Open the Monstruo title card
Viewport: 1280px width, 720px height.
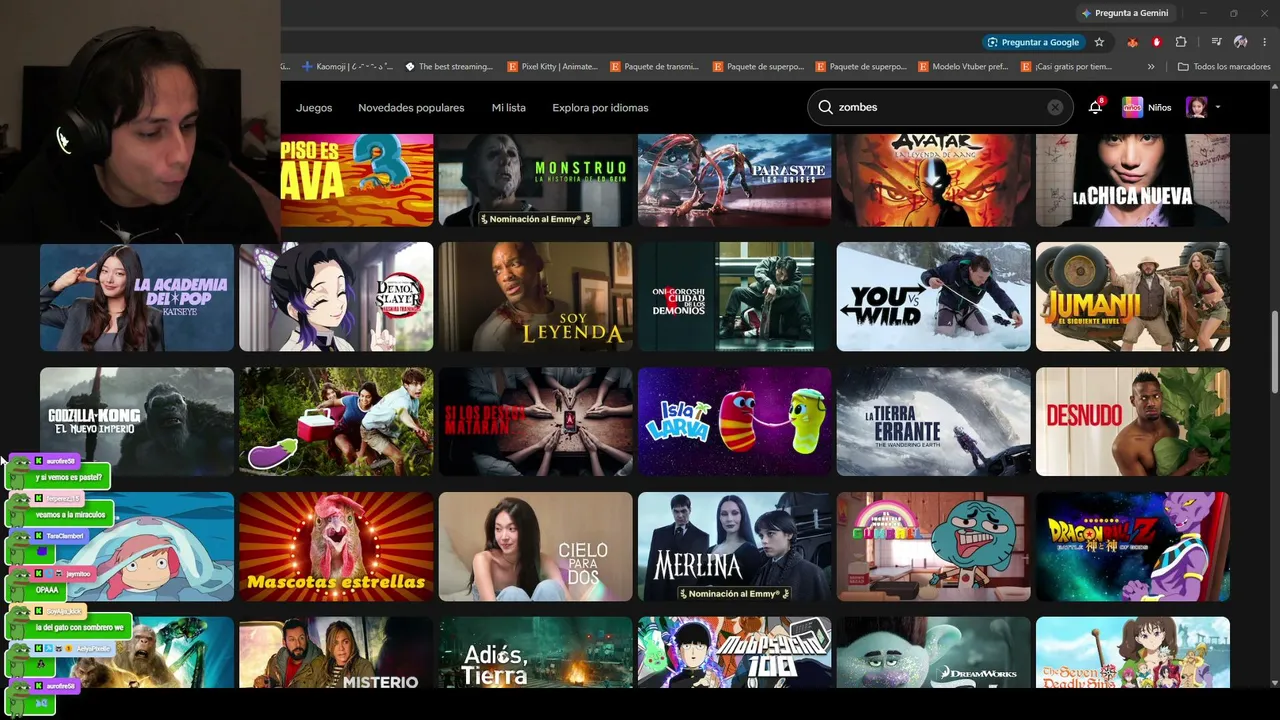point(535,180)
